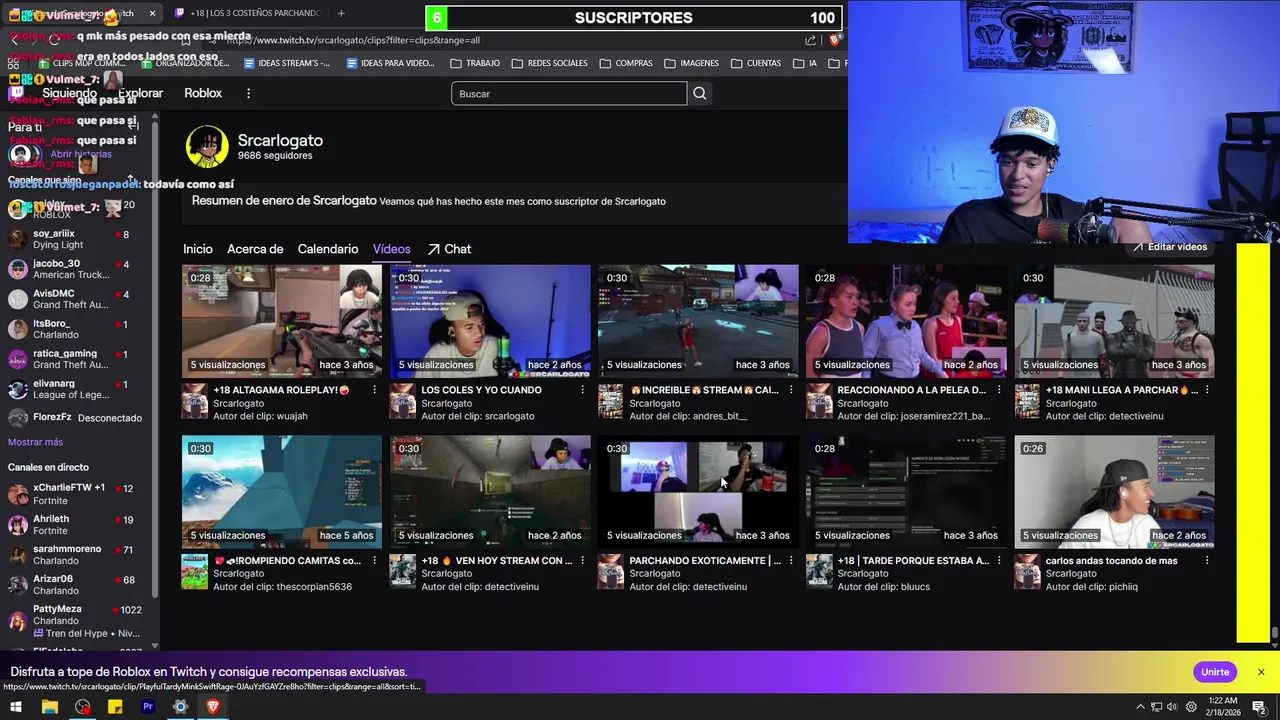Open options for ROMPIENDO CAMITAS clip

374,561
